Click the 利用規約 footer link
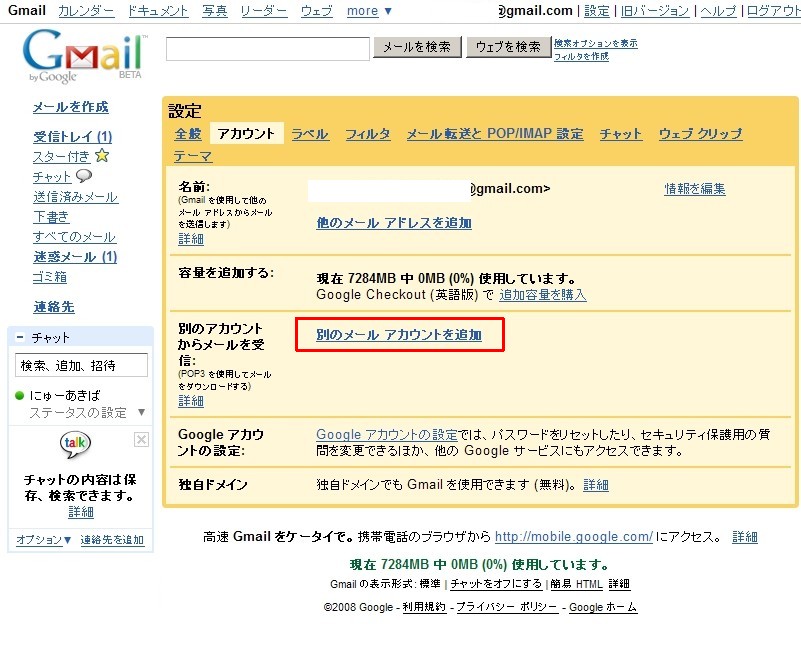 [x=424, y=607]
